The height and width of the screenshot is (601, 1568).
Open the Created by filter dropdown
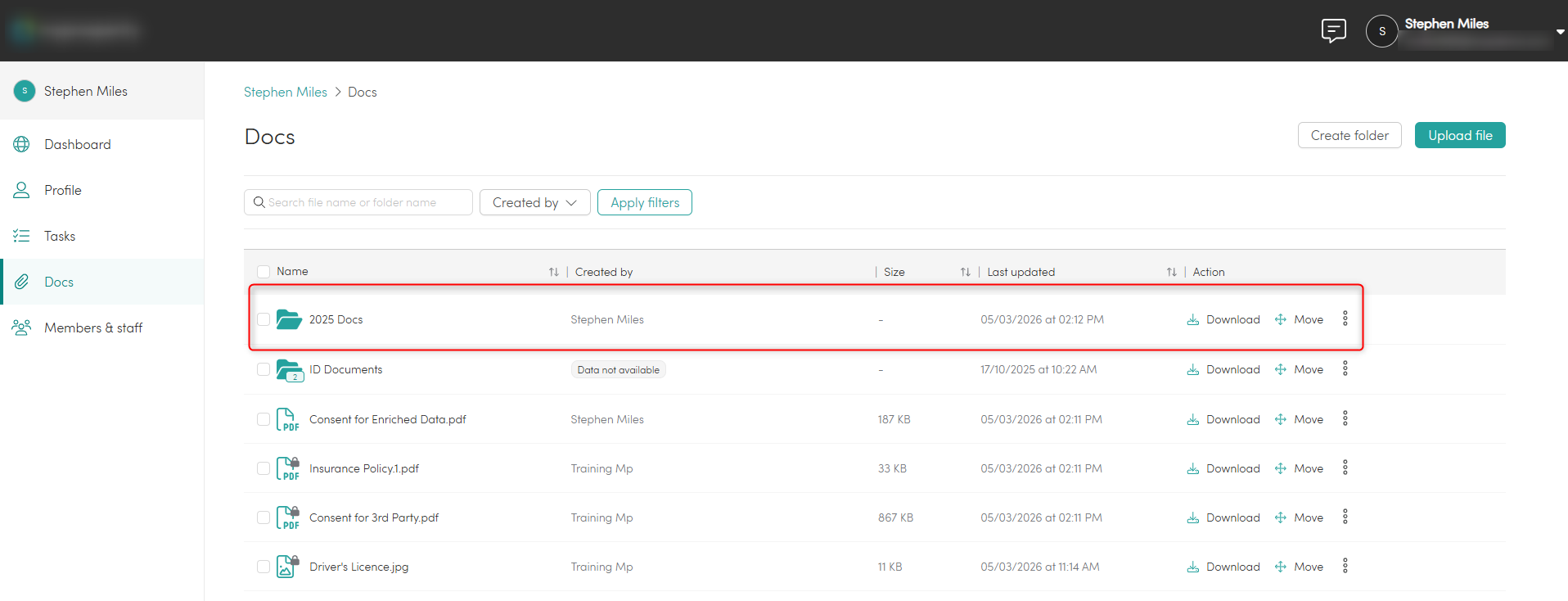pyautogui.click(x=535, y=202)
